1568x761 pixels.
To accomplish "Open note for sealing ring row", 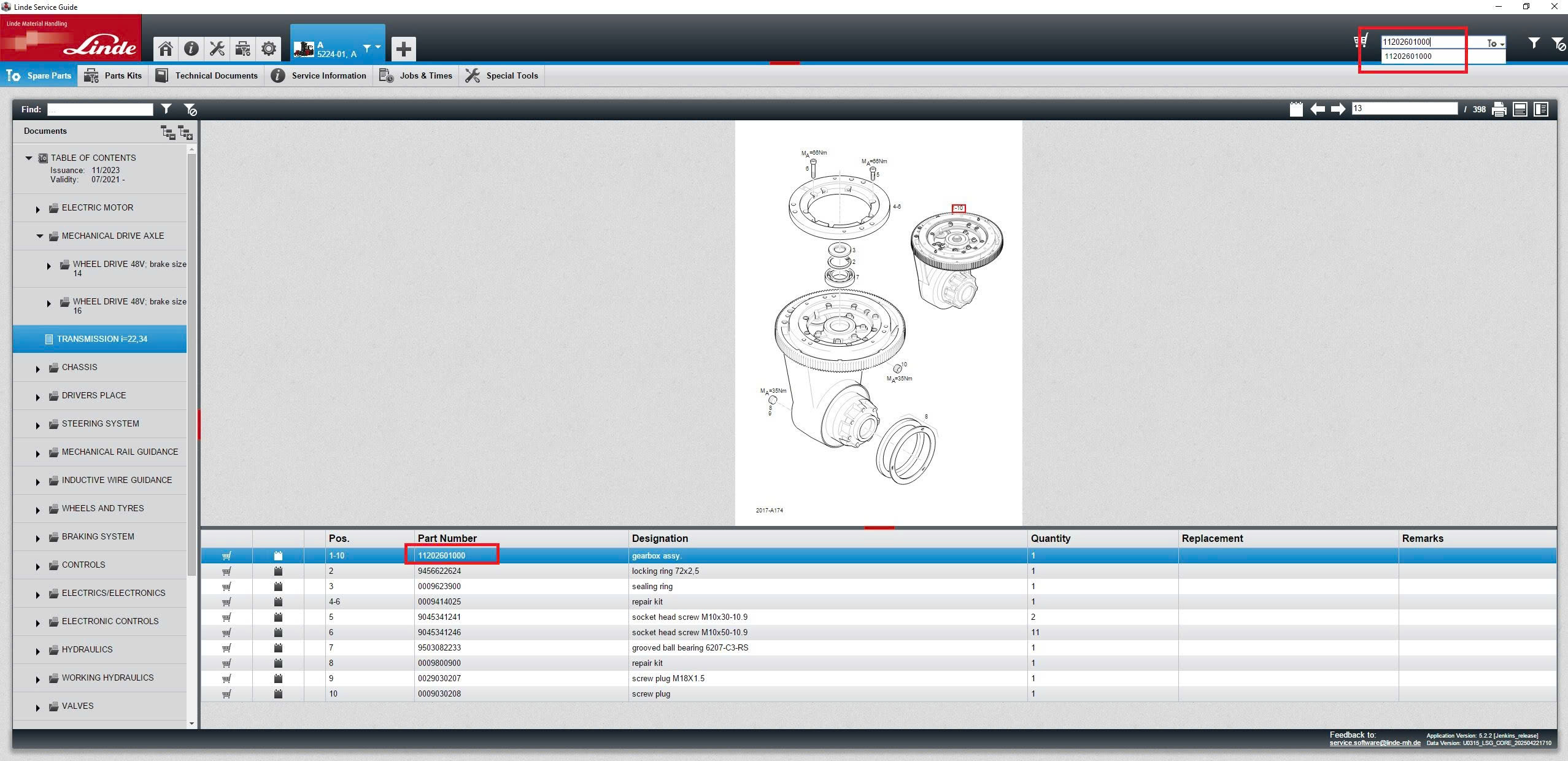I will pos(278,586).
